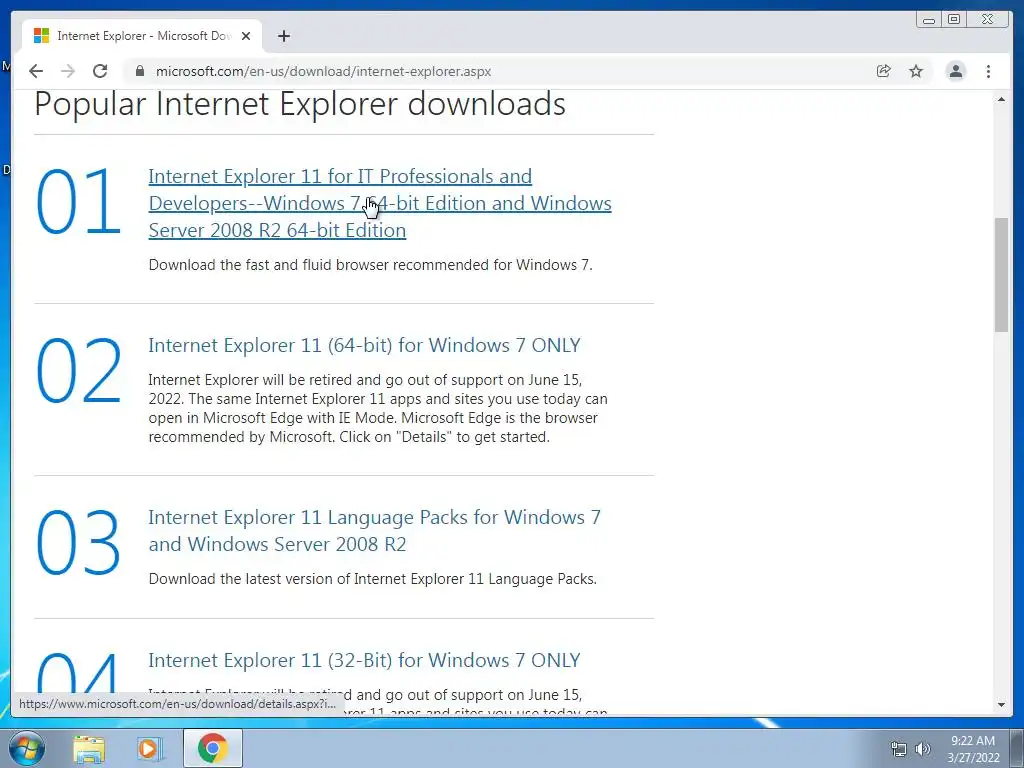The image size is (1024, 768).
Task: Launch Windows Media Player from taskbar
Action: pos(150,749)
